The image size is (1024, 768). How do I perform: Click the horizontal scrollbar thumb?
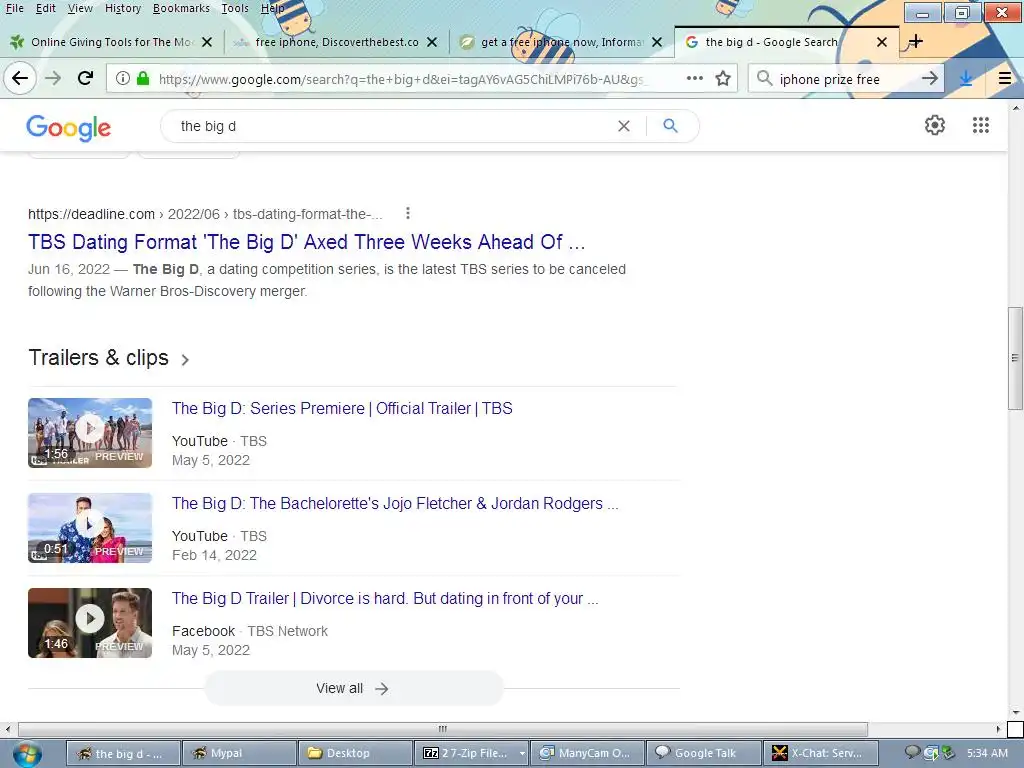[443, 729]
